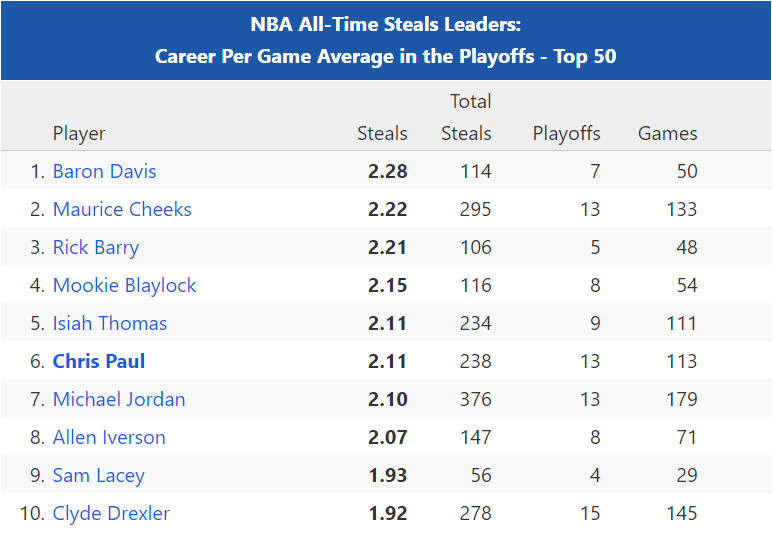Image resolution: width=772 pixels, height=537 pixels.
Task: Open Mookie Blaylock's player page
Action: pyautogui.click(x=124, y=285)
